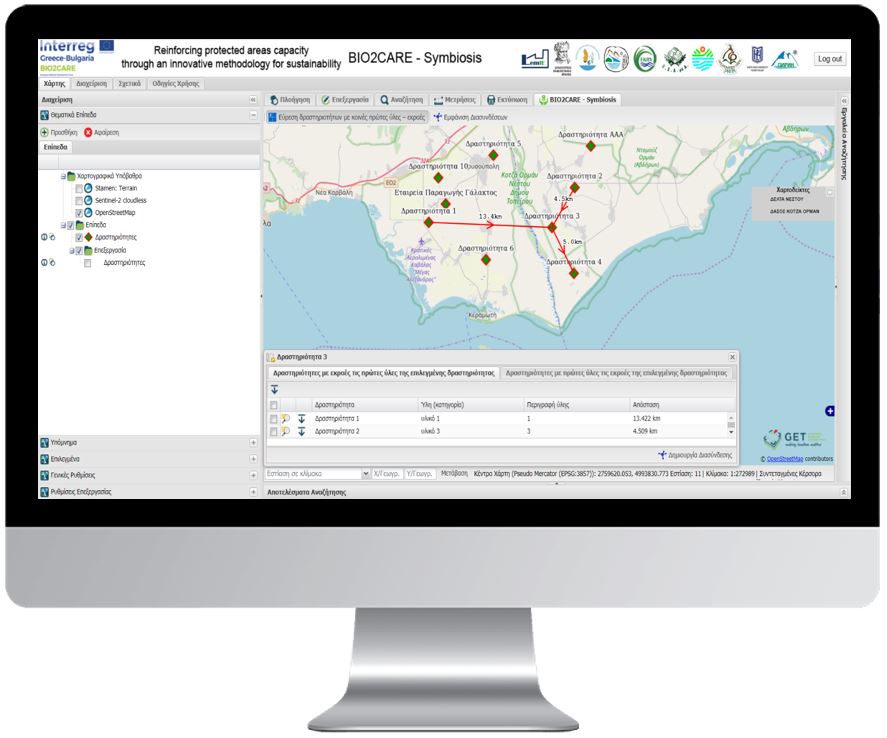Toggle the select-all checkbox in table header
The height and width of the screenshot is (738, 887).
pos(274,405)
